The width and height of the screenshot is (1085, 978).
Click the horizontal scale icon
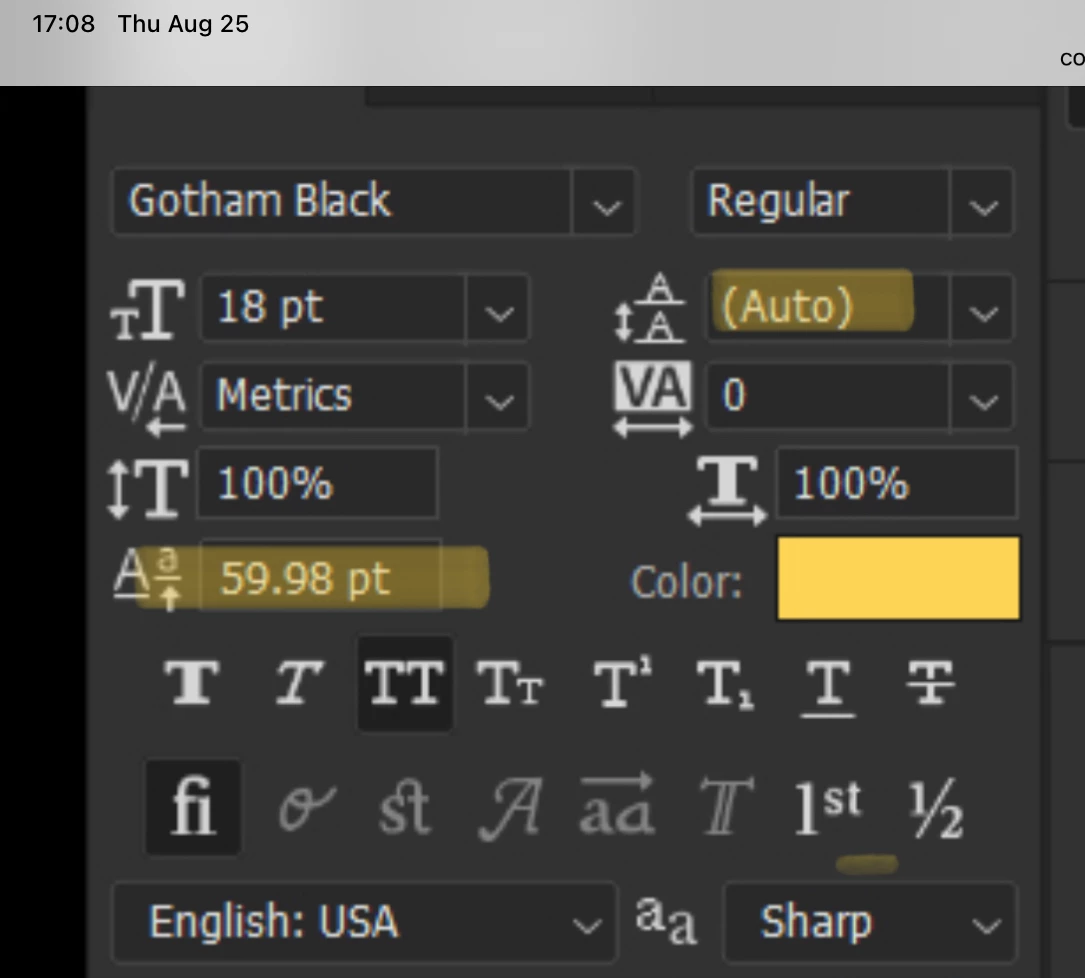tap(727, 491)
